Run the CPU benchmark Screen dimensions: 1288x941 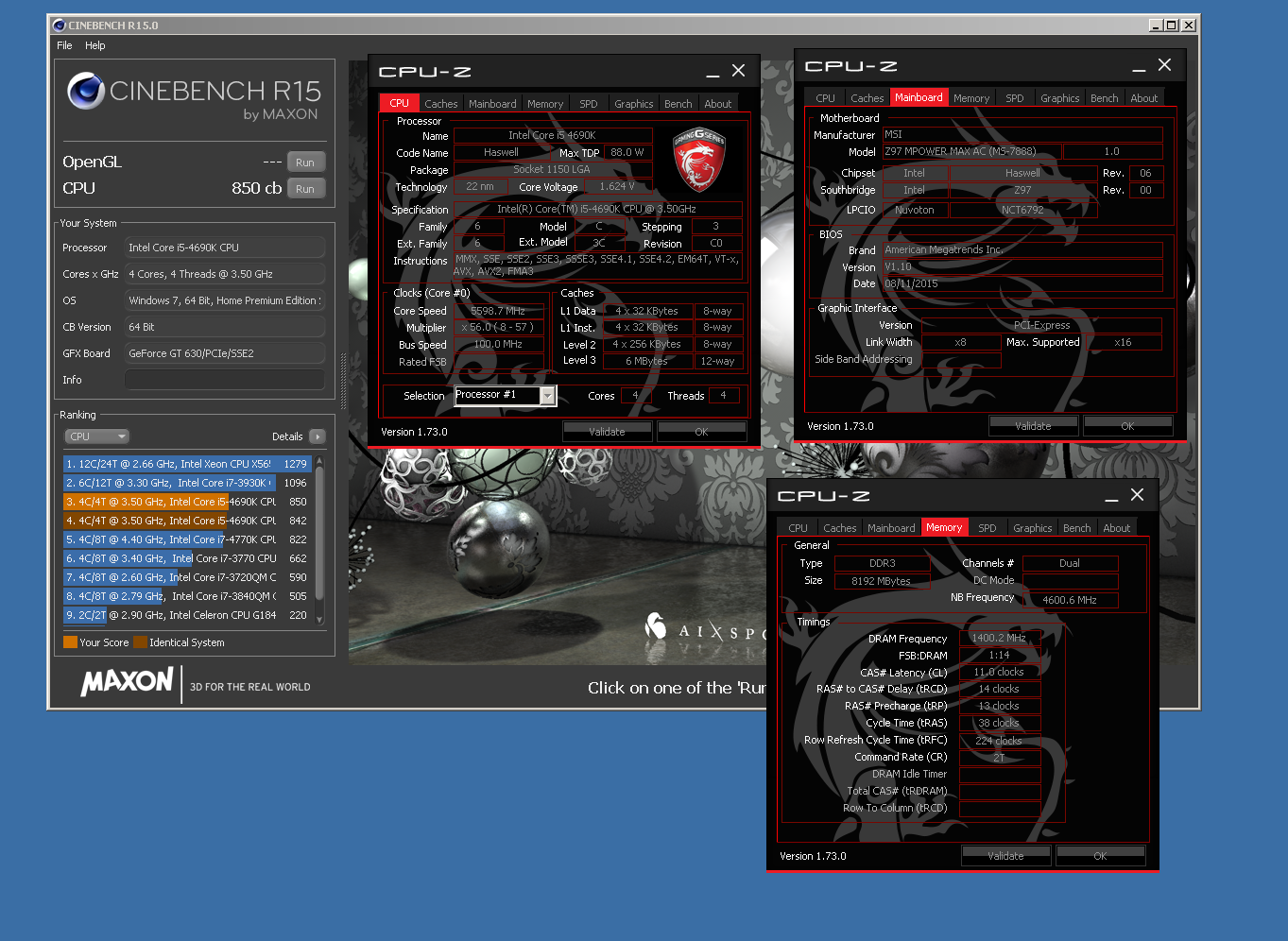pos(304,188)
